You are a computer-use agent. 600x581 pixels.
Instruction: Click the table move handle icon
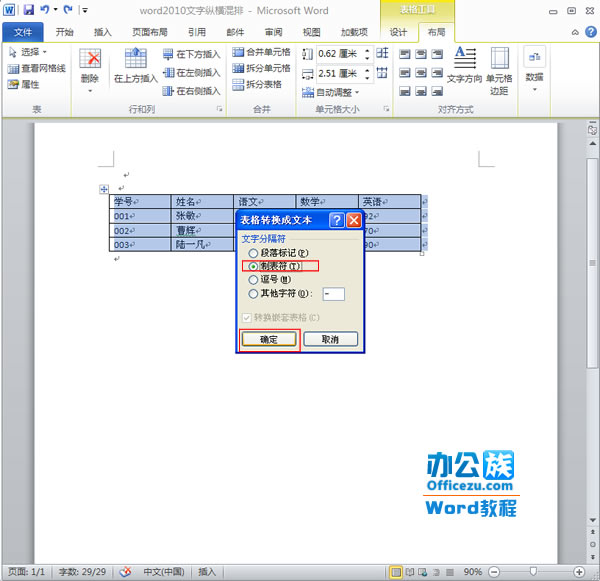click(x=104, y=189)
